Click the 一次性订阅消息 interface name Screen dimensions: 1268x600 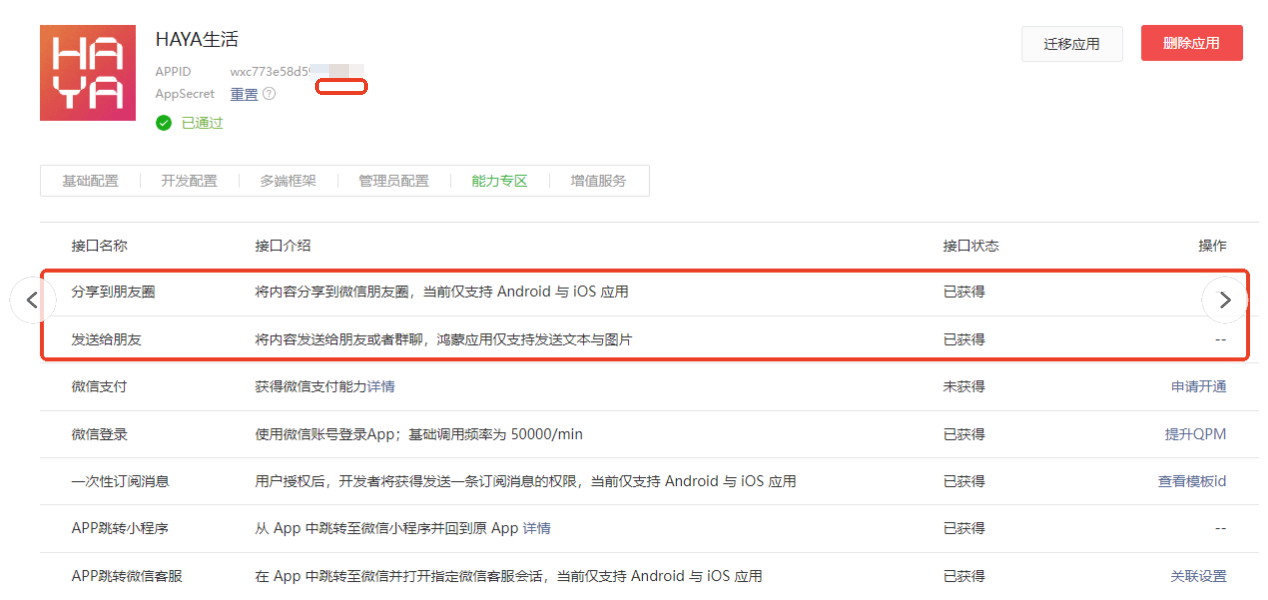point(120,481)
